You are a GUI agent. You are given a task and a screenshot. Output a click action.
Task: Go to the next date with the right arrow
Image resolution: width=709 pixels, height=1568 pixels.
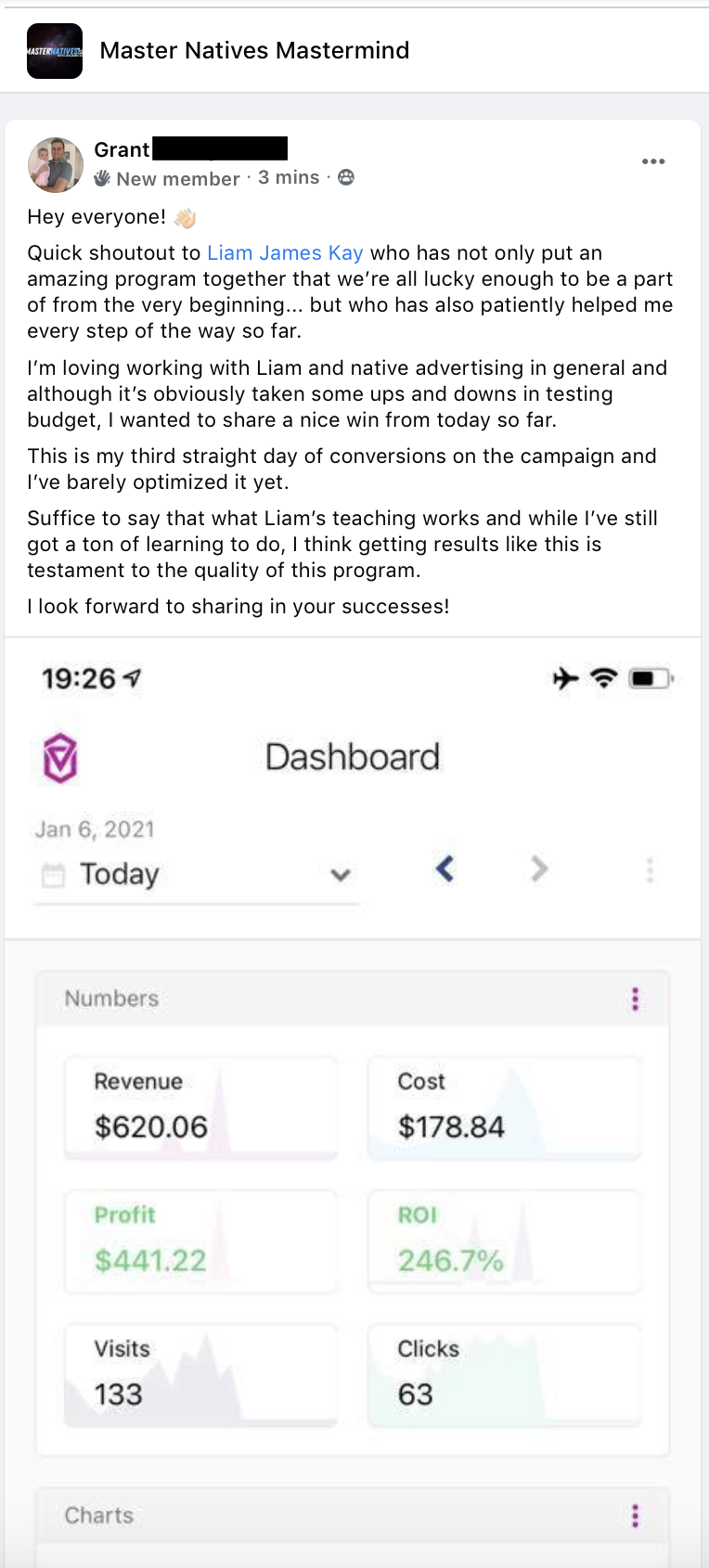coord(539,869)
